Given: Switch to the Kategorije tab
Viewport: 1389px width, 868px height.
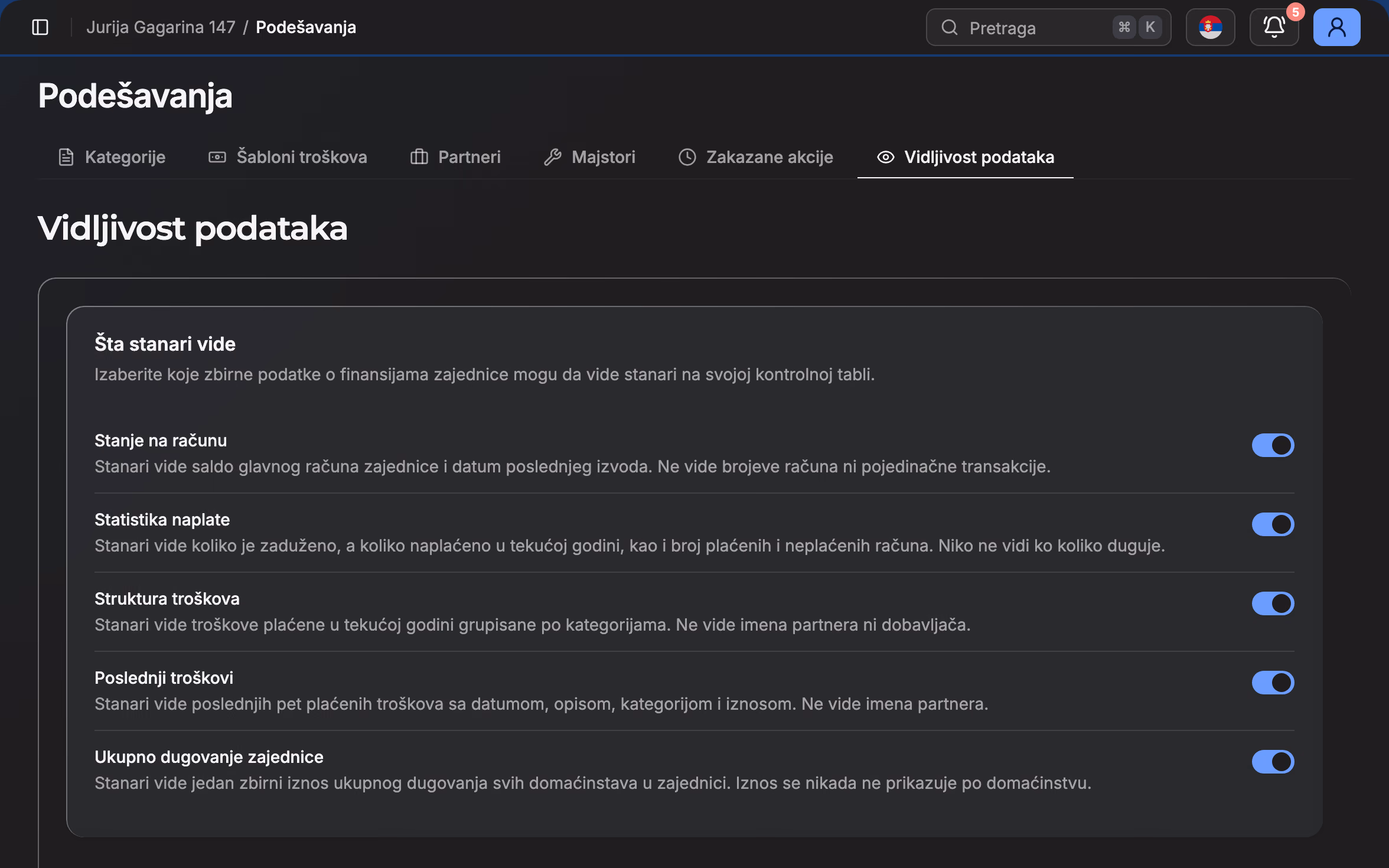Looking at the screenshot, I should pos(112,157).
